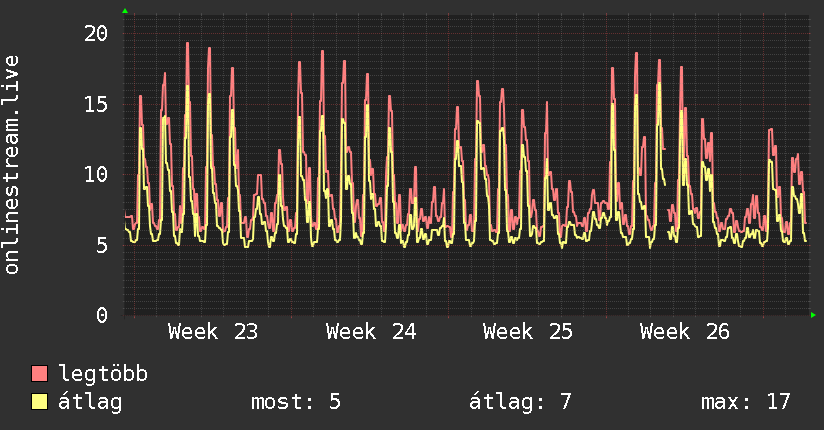
Task: Click the yellow átlag legend color swatch
Action: click(39, 402)
